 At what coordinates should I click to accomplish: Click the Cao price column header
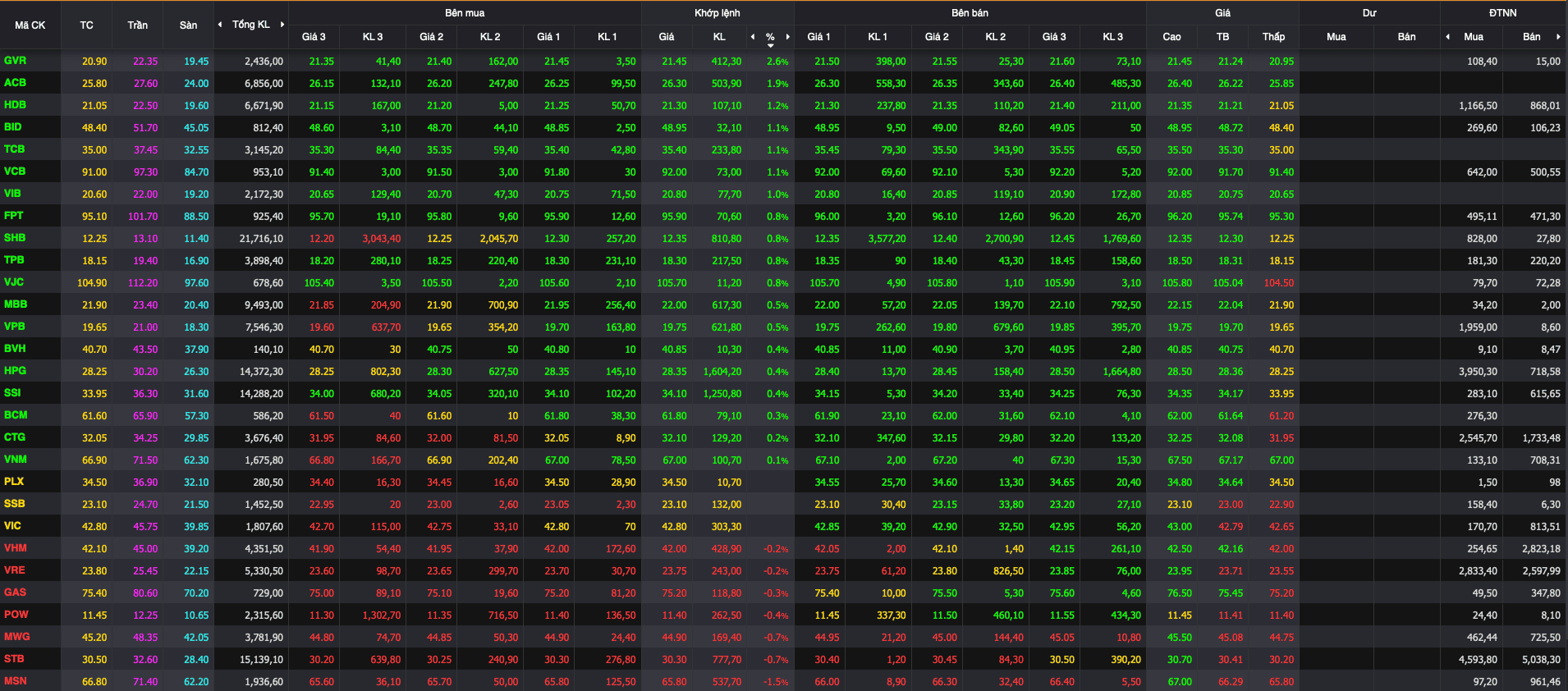(x=1172, y=37)
